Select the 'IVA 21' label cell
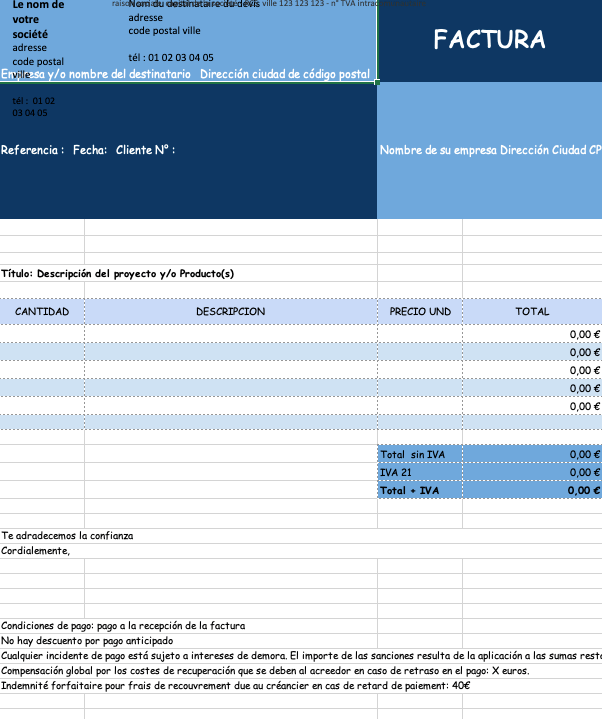 click(420, 472)
